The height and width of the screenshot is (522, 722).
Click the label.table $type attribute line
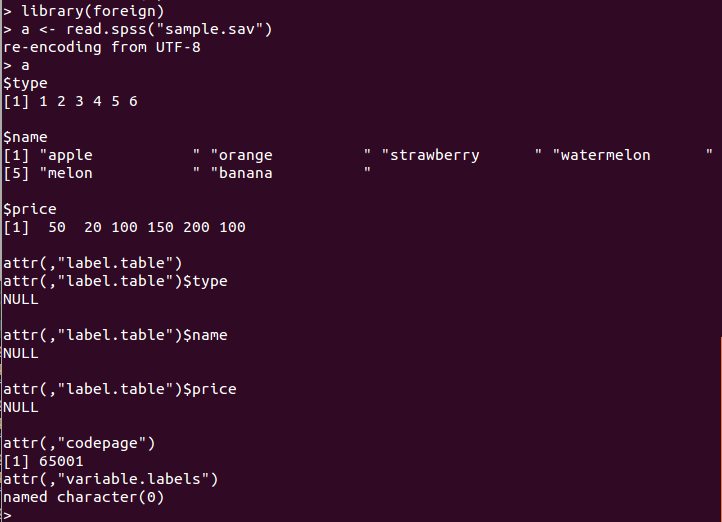(116, 281)
